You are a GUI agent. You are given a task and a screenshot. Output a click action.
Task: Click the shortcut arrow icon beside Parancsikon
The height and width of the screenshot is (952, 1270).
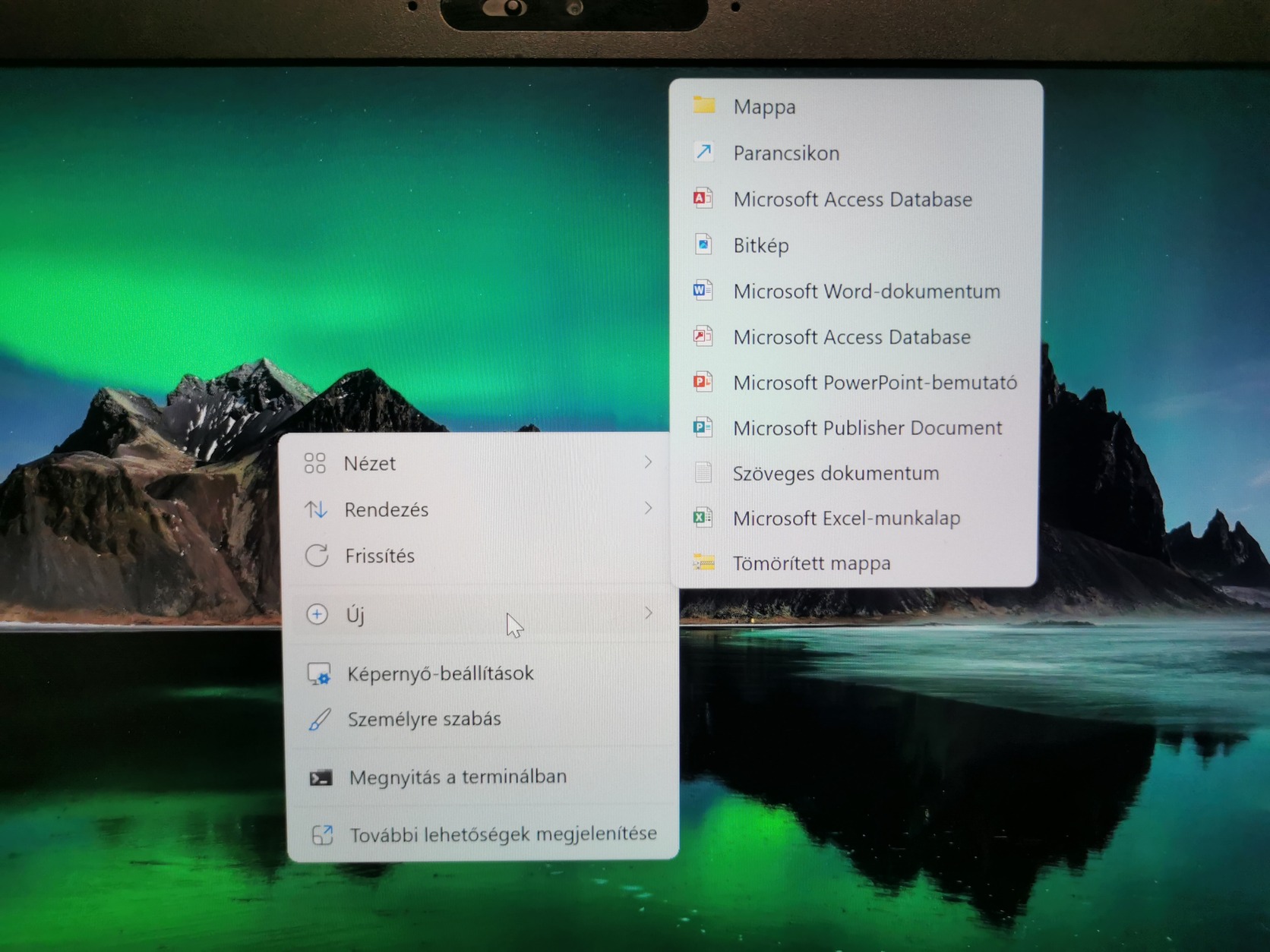tap(704, 152)
